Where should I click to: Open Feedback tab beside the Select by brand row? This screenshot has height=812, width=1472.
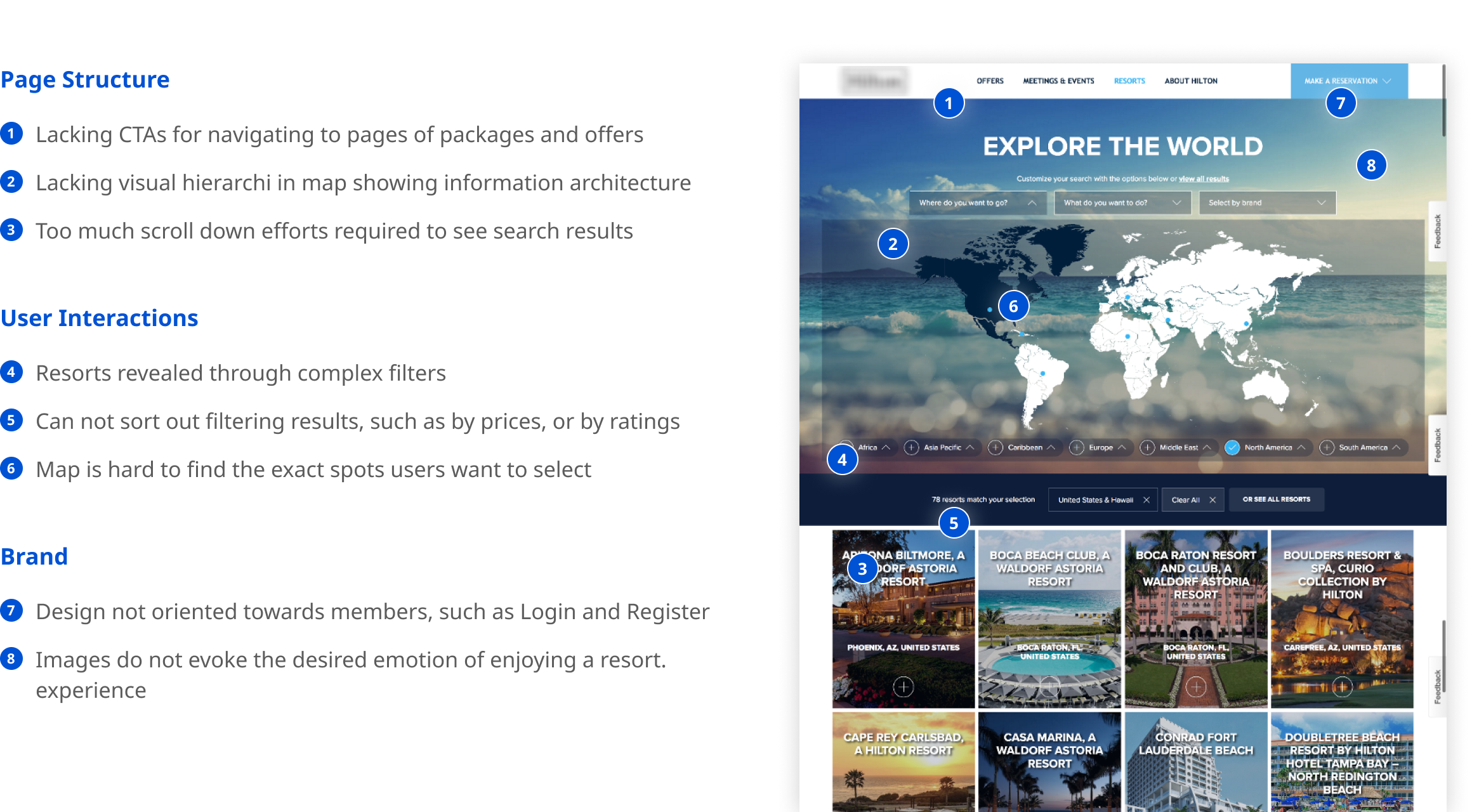pyautogui.click(x=1438, y=232)
